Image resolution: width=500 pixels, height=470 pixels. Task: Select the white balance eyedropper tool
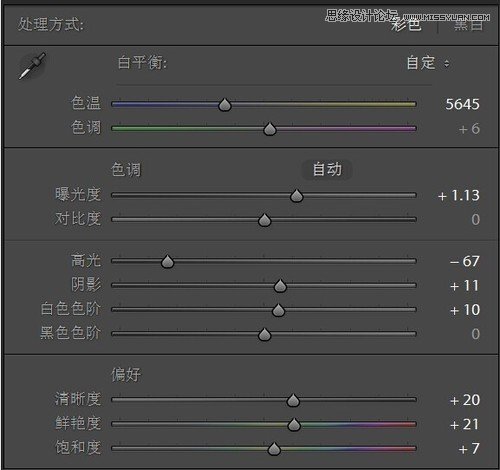(32, 66)
